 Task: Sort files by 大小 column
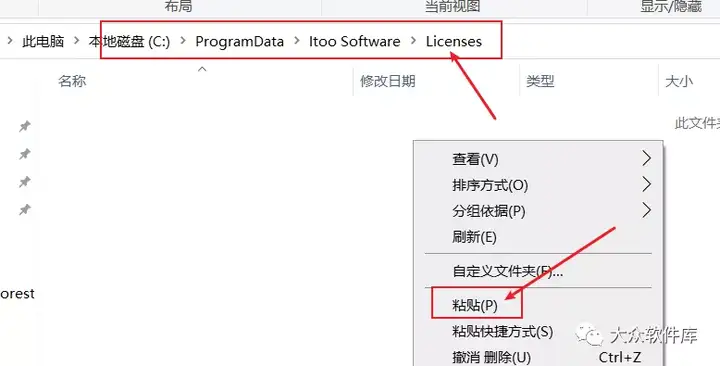tap(679, 81)
